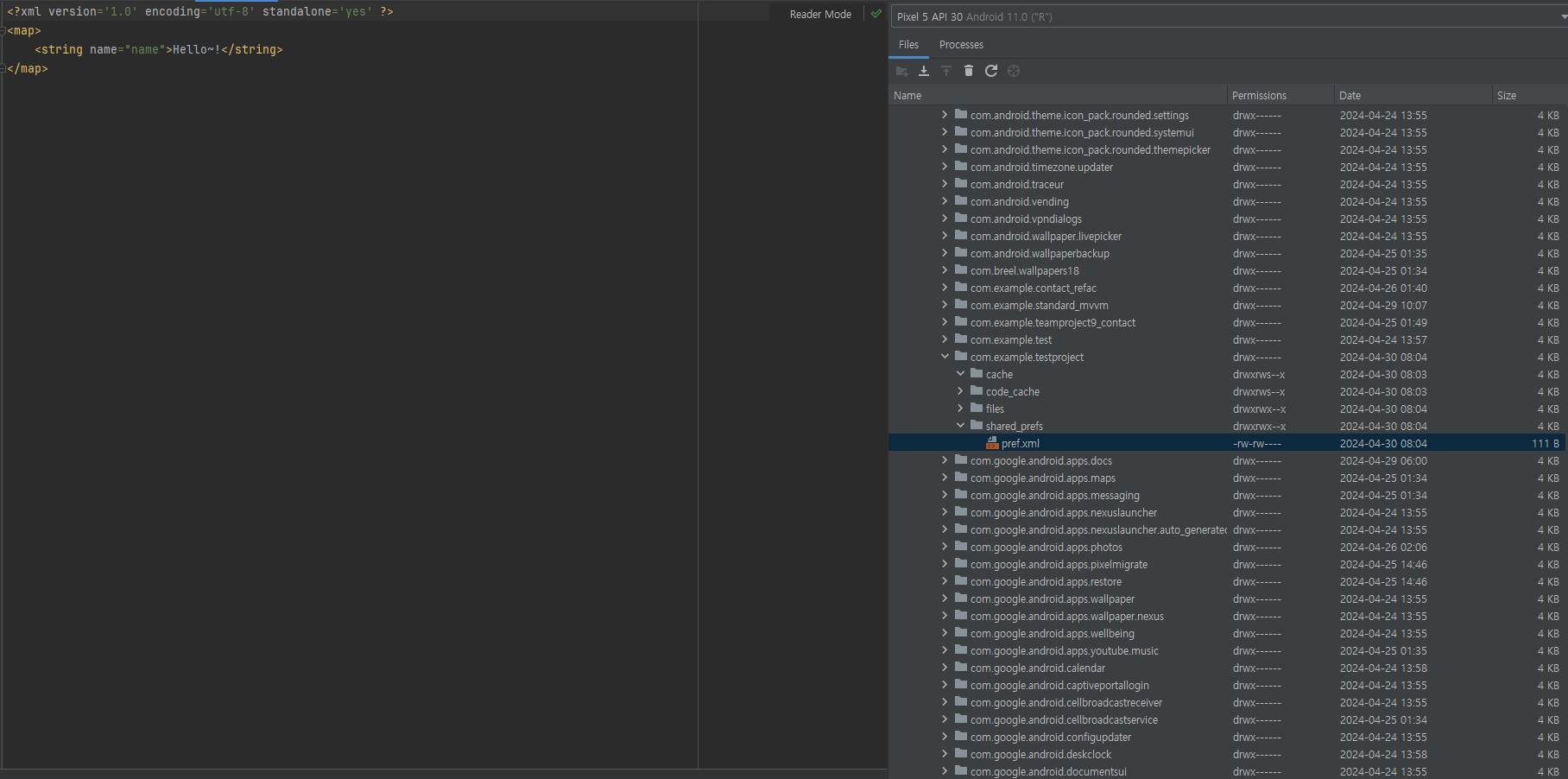
Task: Expand com.android.vpndialogs folder
Action: coord(945,218)
